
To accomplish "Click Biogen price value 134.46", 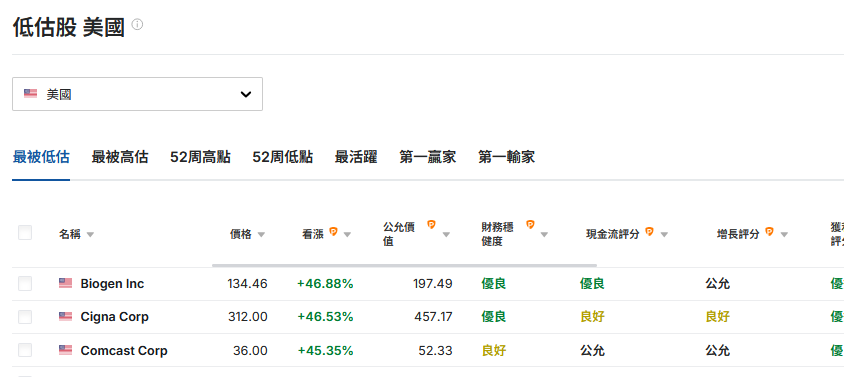I will [247, 284].
